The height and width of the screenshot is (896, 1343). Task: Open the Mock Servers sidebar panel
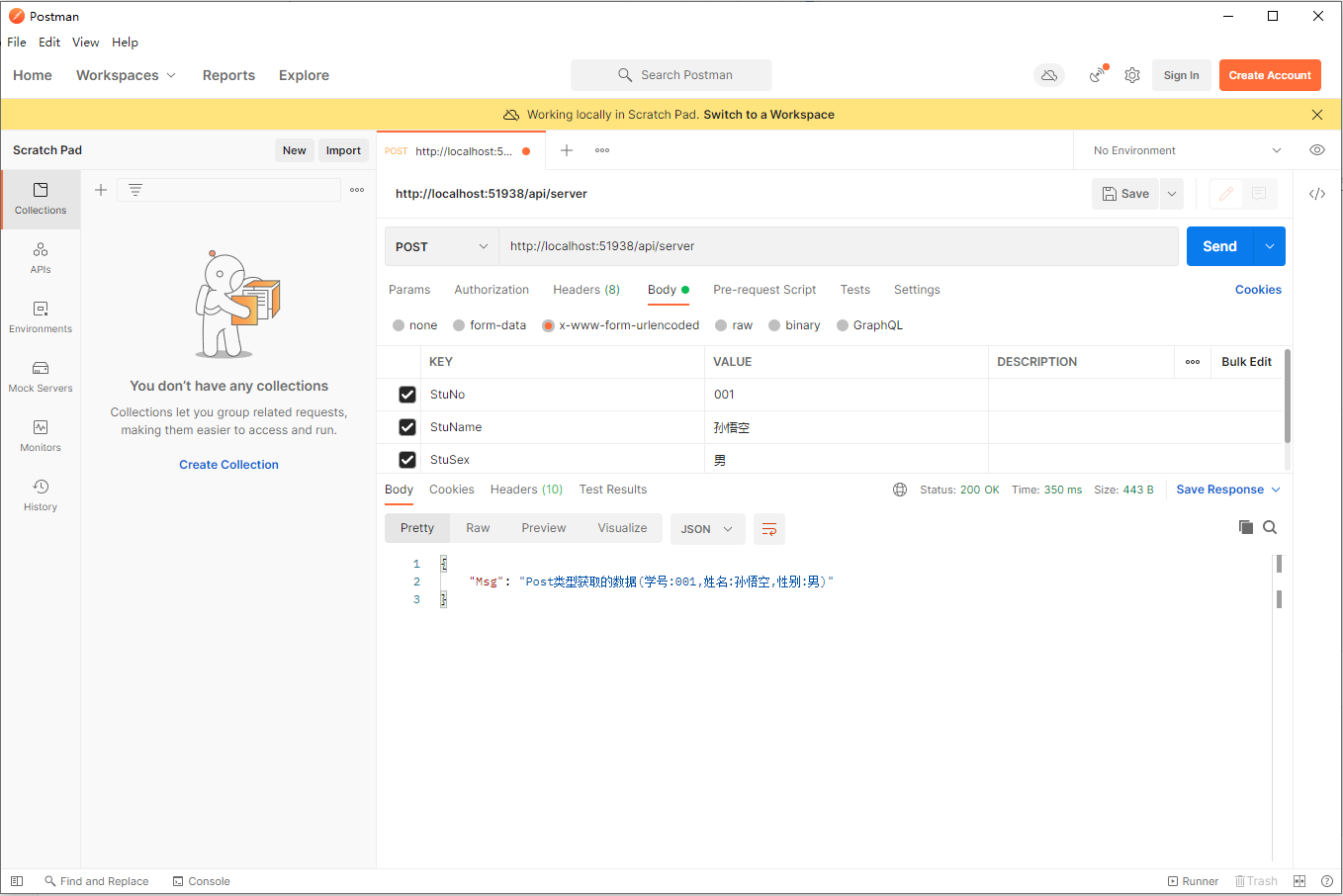(x=41, y=377)
